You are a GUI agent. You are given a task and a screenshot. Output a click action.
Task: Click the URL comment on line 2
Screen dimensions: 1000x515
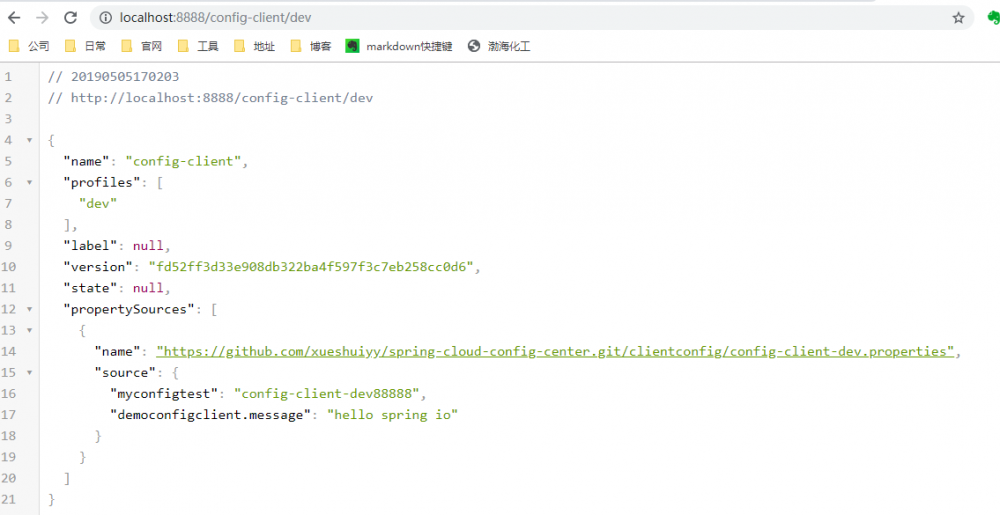coord(210,98)
